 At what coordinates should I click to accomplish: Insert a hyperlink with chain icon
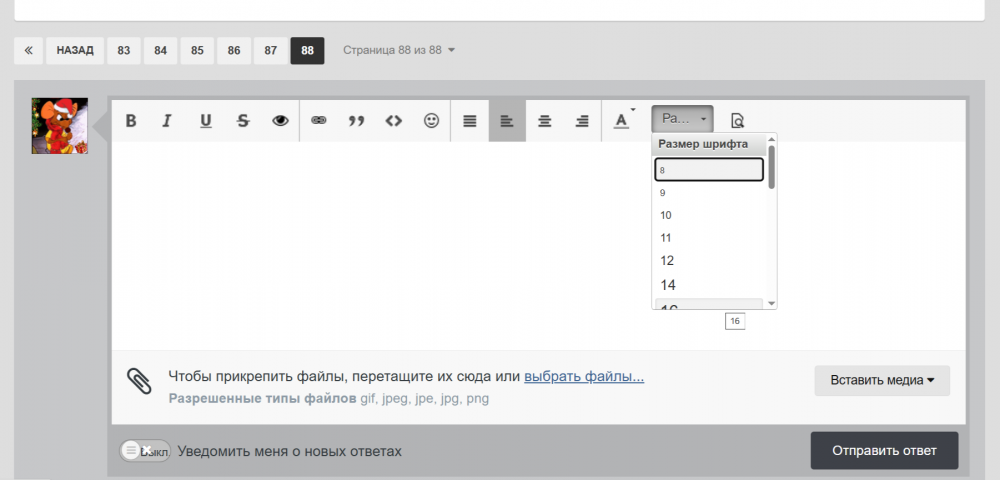pyautogui.click(x=319, y=120)
